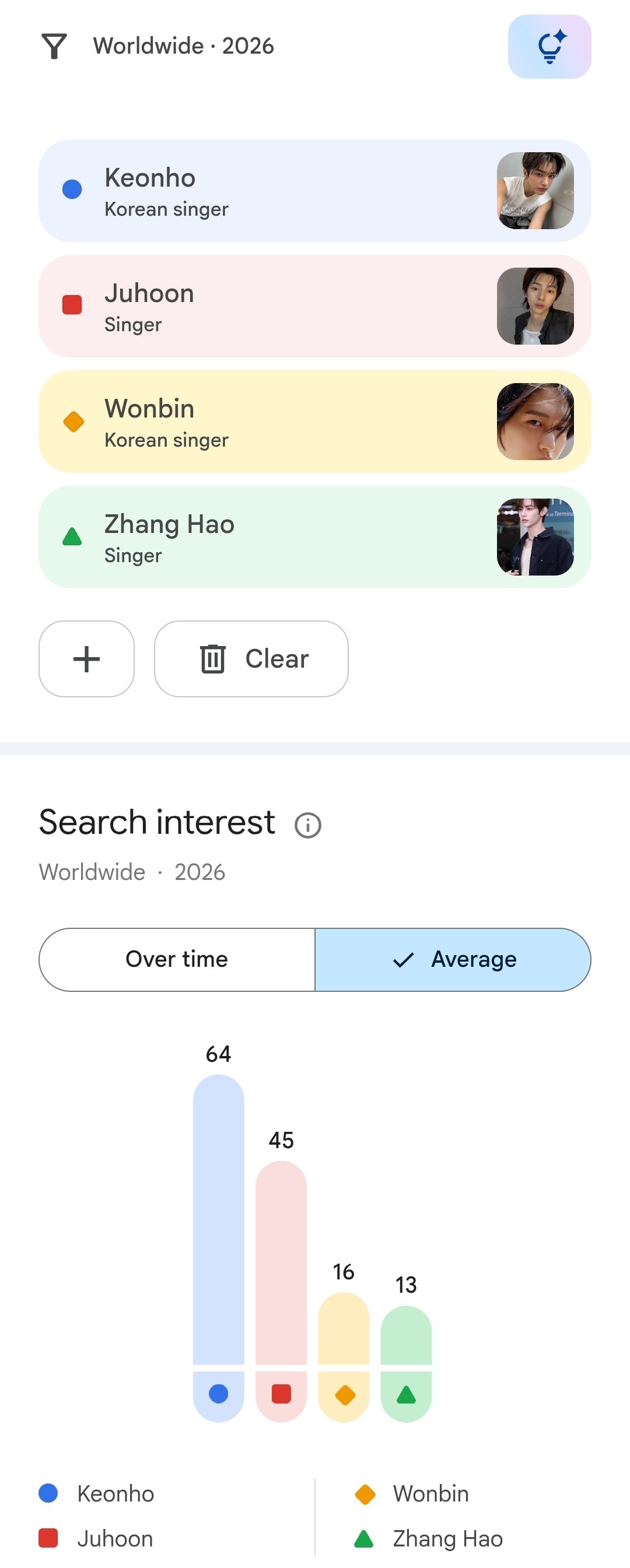Select the green triangle icon under the 13 bar
The image size is (630, 1568).
(x=406, y=1394)
